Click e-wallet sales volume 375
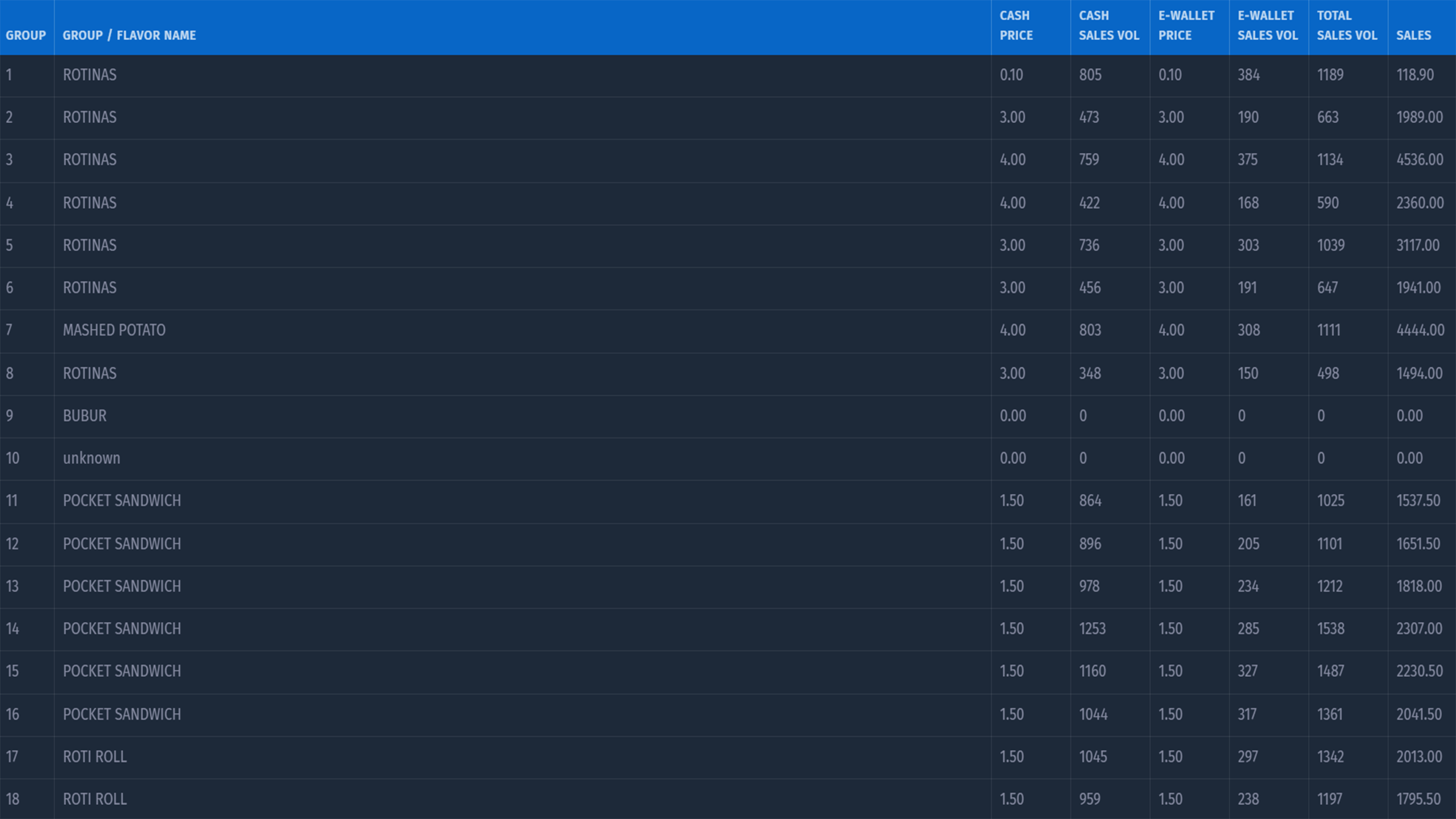Image resolution: width=1456 pixels, height=819 pixels. (1248, 160)
